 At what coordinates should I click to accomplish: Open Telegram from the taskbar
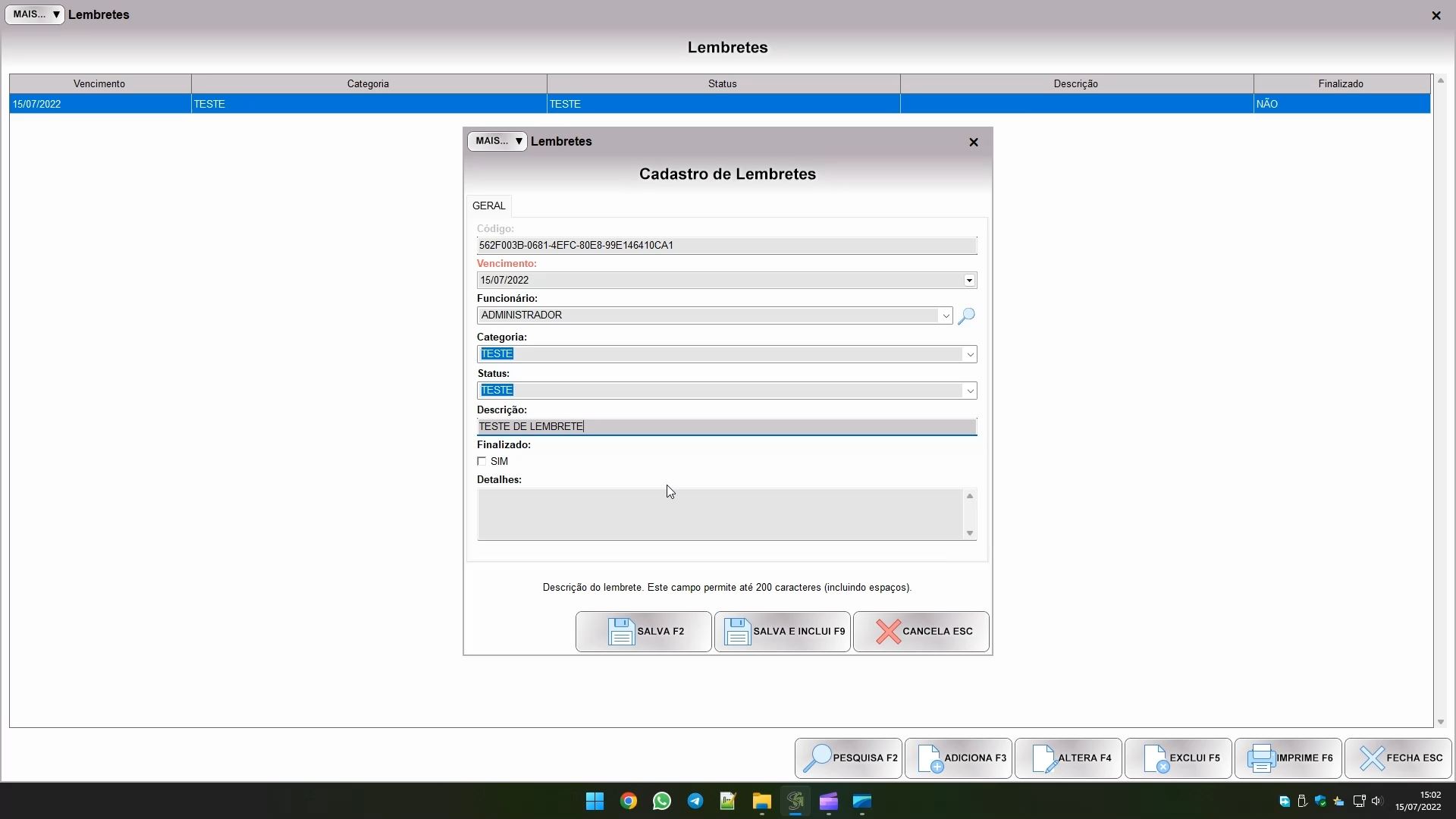695,802
